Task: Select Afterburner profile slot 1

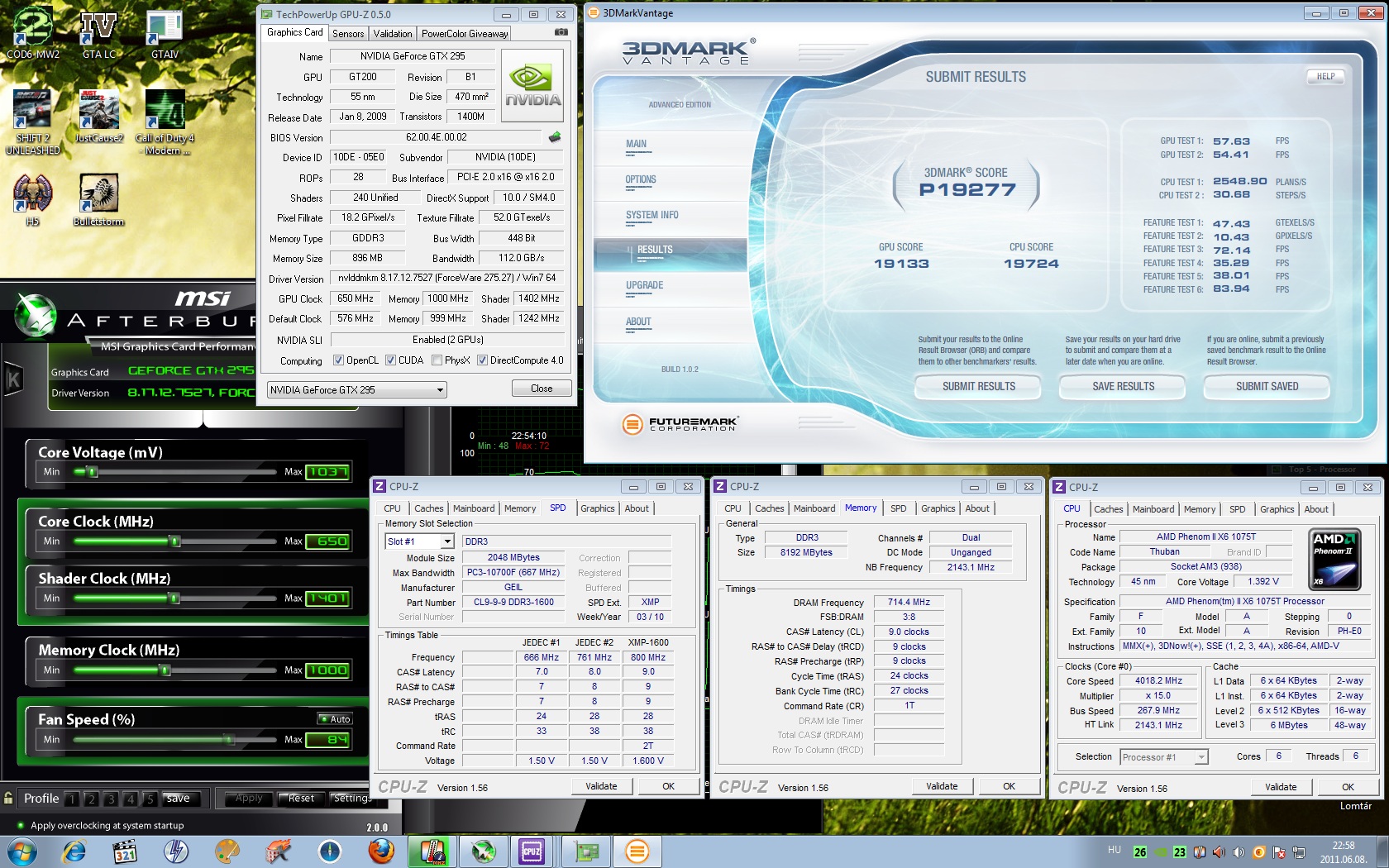Action: [x=73, y=799]
